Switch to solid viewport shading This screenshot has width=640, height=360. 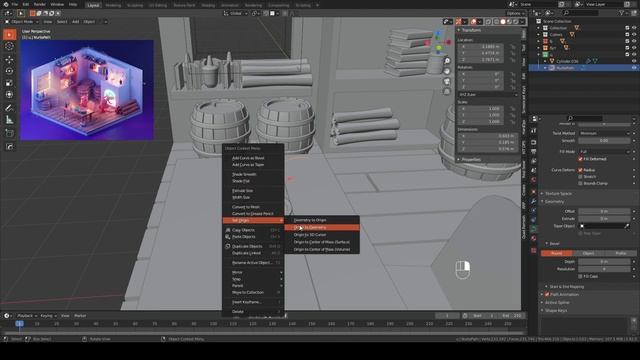pyautogui.click(x=503, y=22)
